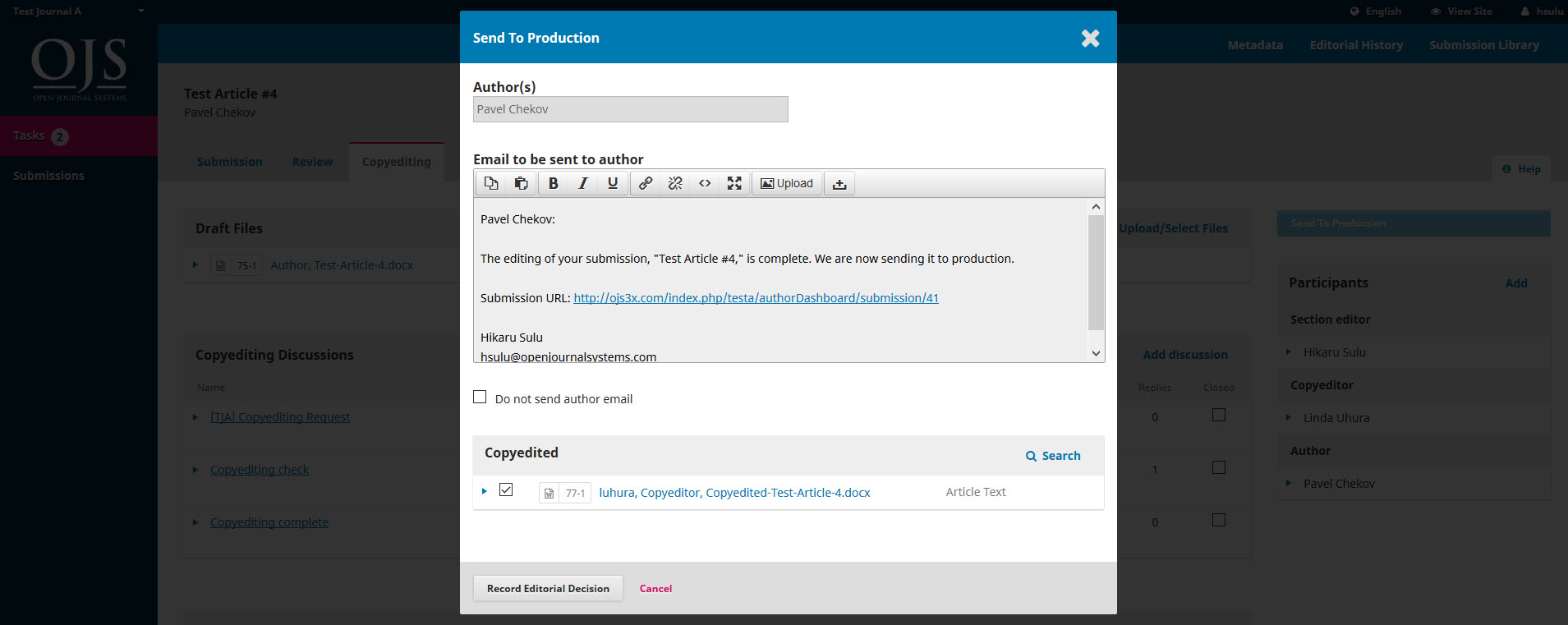Click the user icon next to hsulu

pos(1525,11)
